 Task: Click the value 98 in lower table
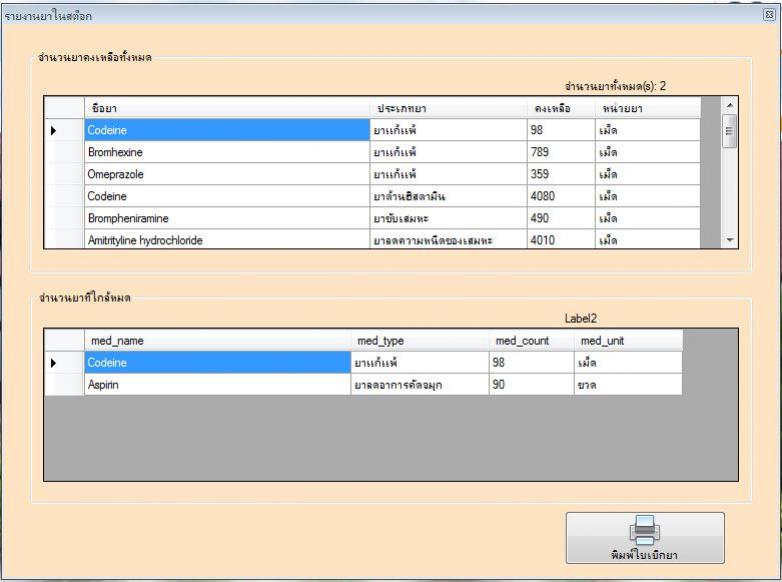[532, 363]
